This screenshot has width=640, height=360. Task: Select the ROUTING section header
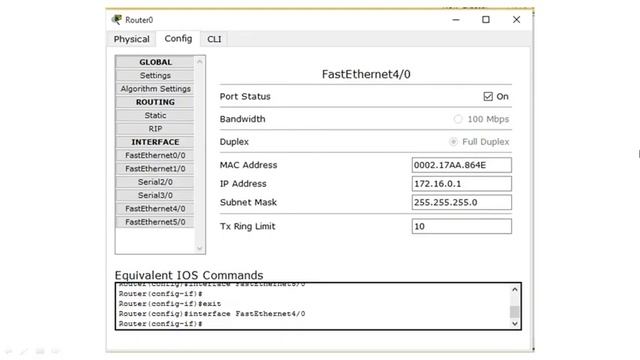(x=155, y=102)
